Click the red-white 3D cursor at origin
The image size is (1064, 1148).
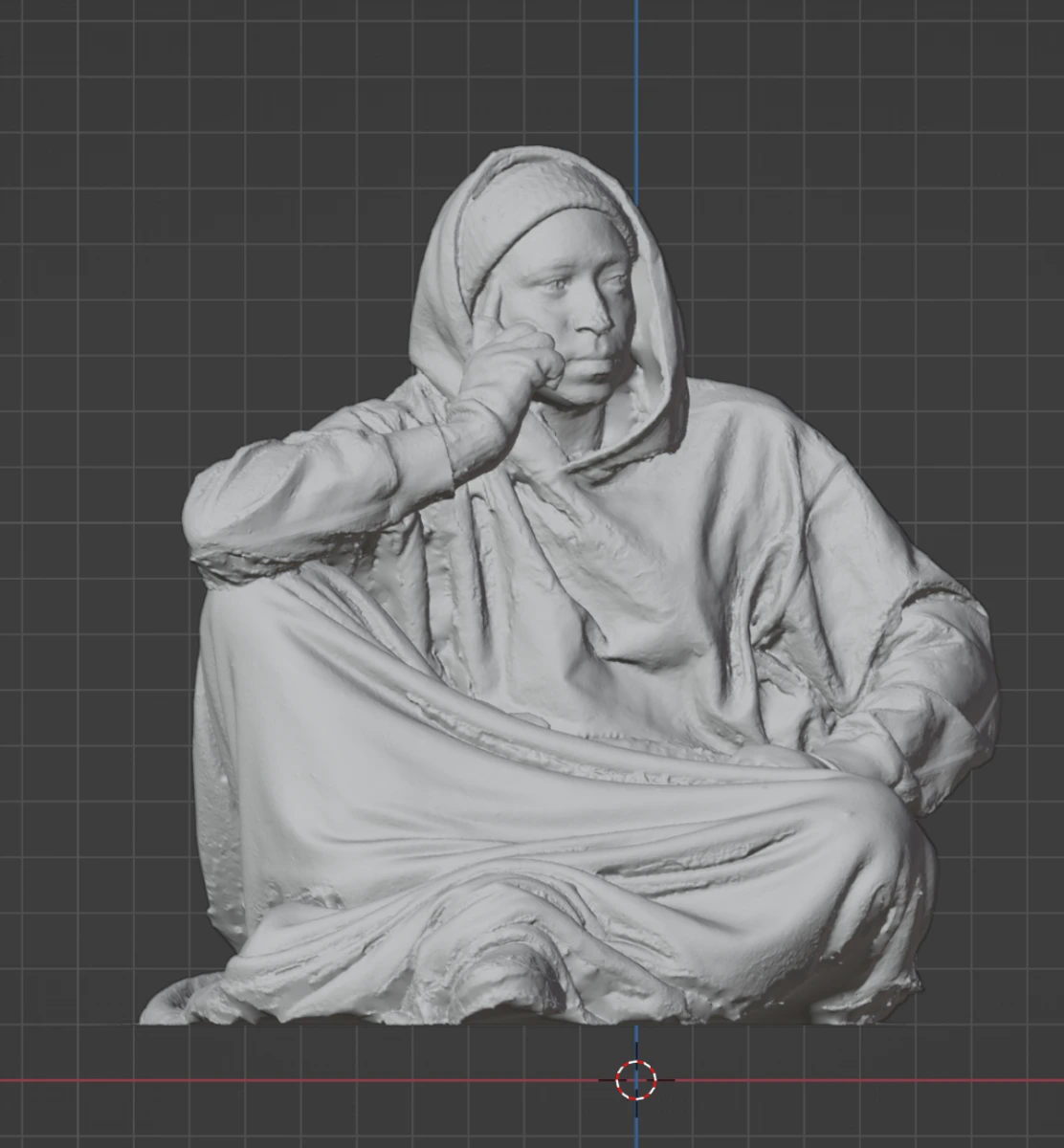(636, 1080)
